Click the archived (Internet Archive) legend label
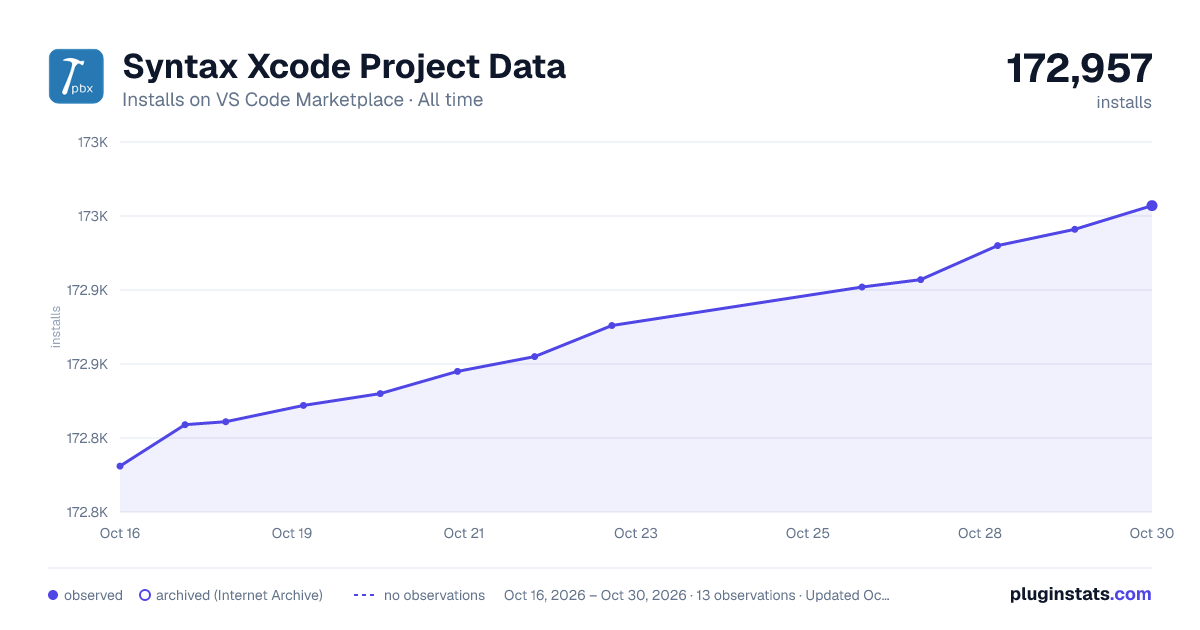Screen dimensions: 1200x630 tap(239, 595)
